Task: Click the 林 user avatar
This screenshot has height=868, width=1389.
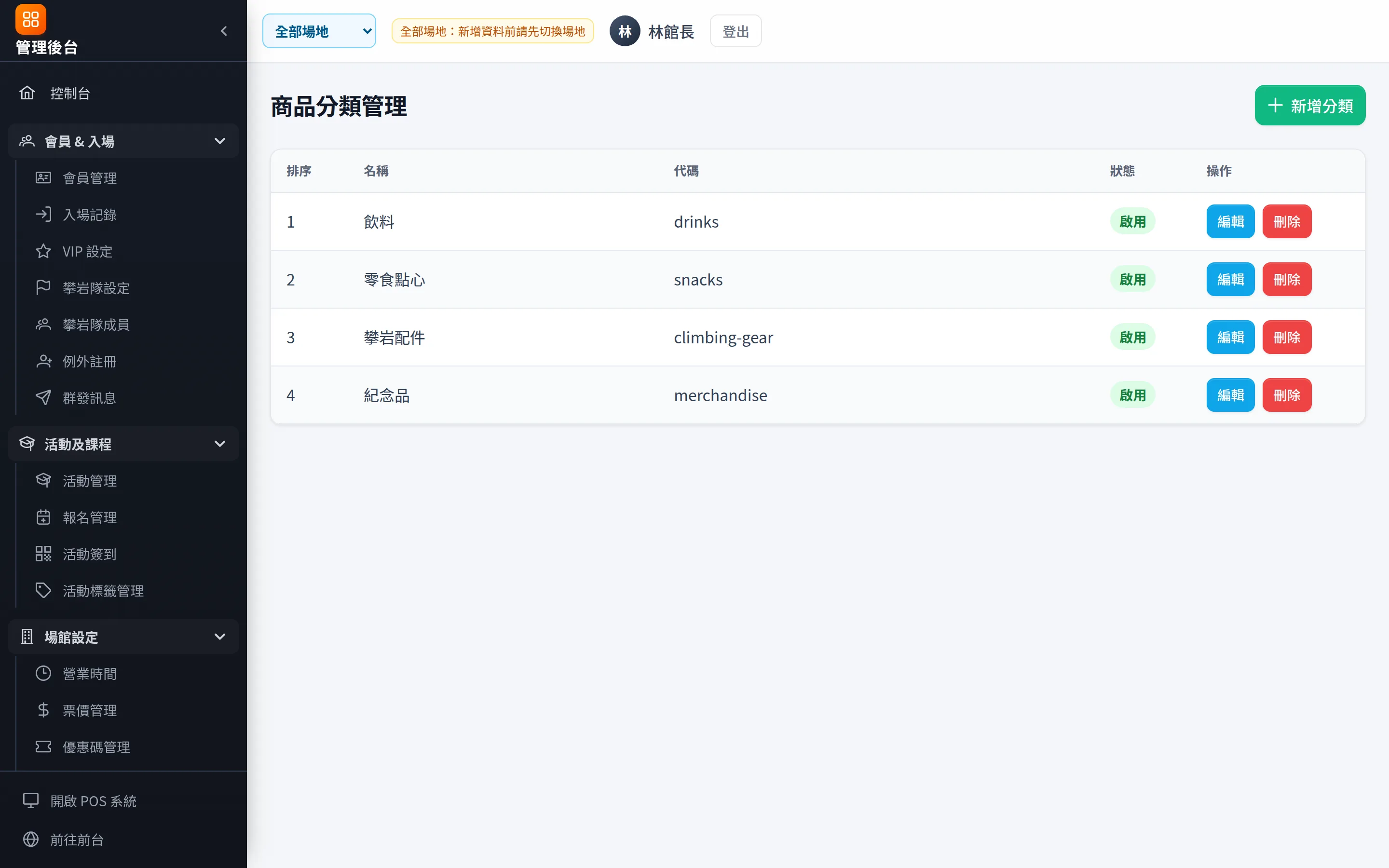Action: (625, 31)
